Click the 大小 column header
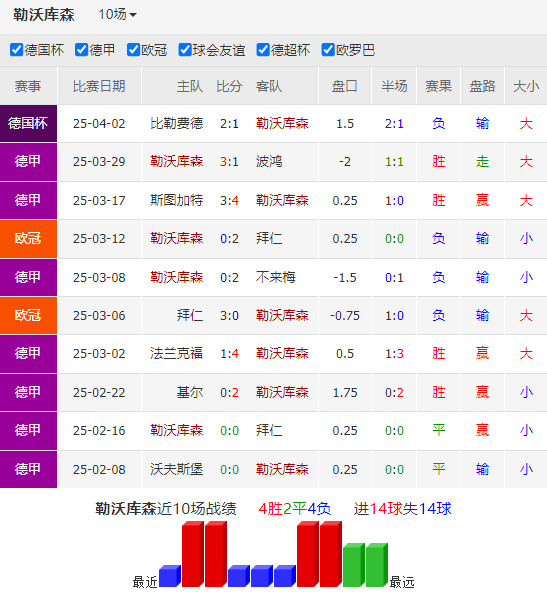 tap(526, 86)
